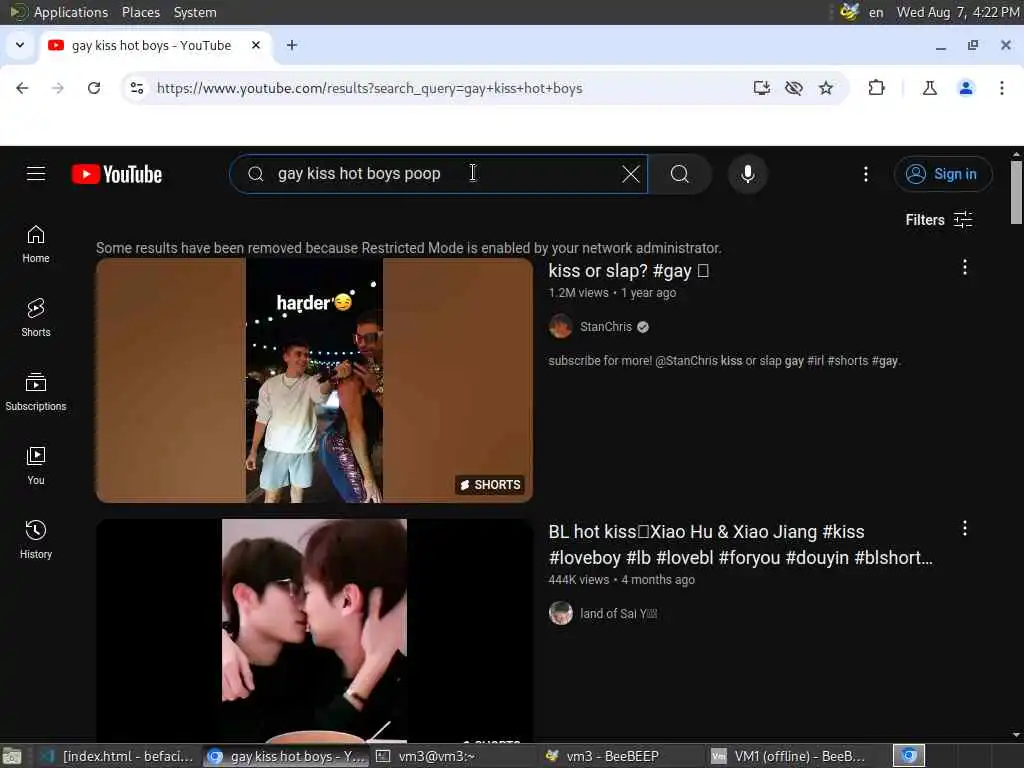Switch to index.html taskbar window
Screen dimensions: 1024x768
point(117,756)
